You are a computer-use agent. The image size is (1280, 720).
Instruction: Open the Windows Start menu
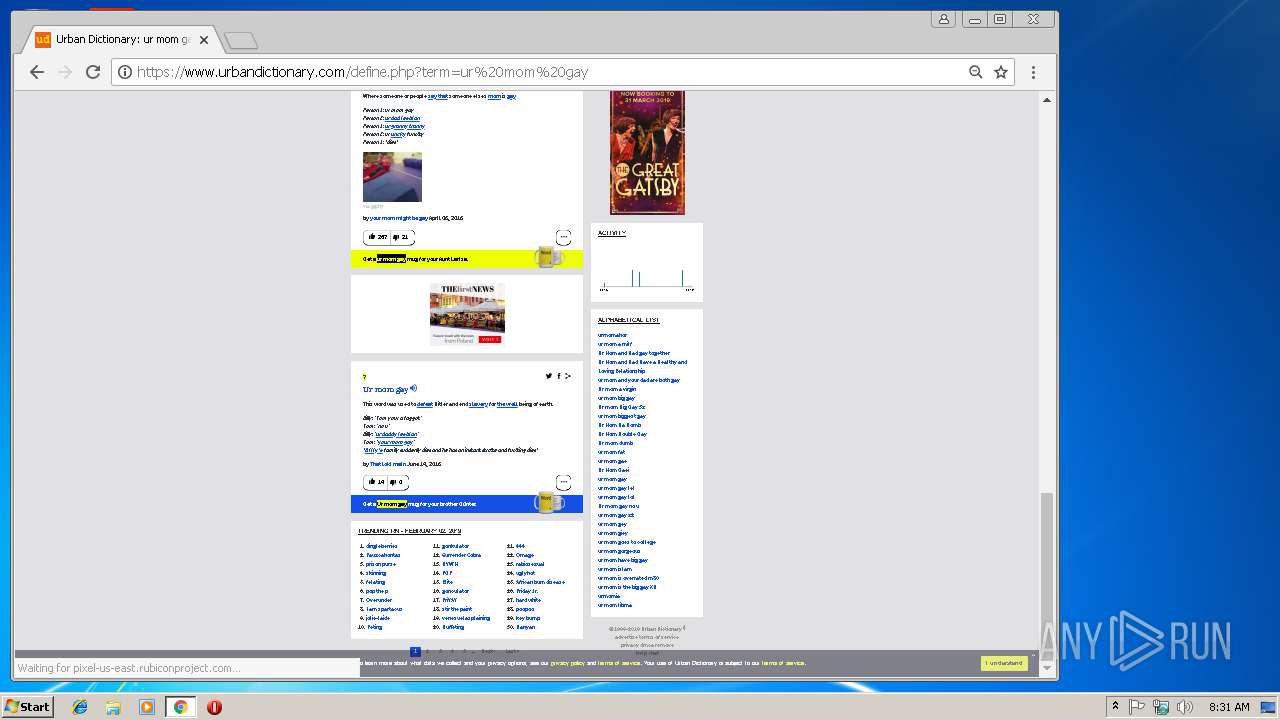[28, 707]
